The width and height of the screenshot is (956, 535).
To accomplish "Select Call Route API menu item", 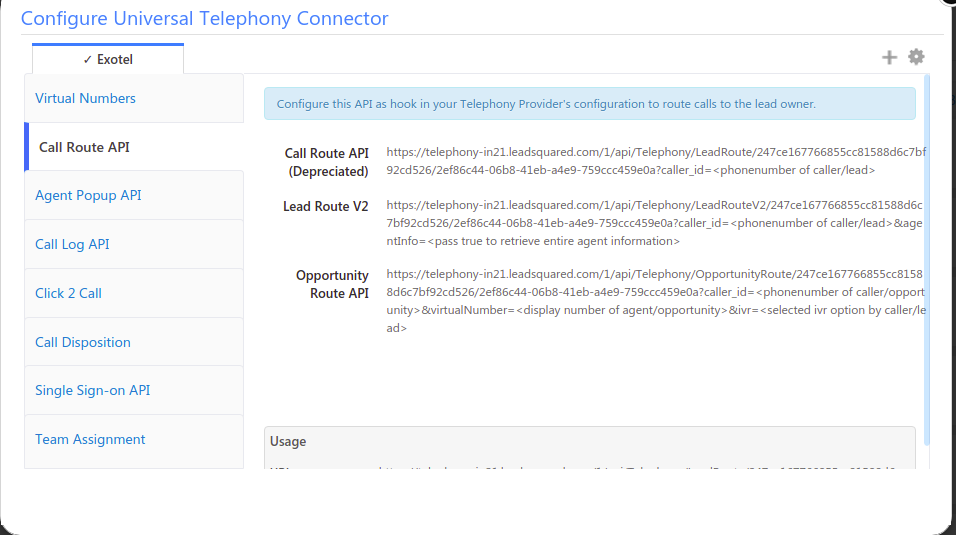I will tap(134, 147).
